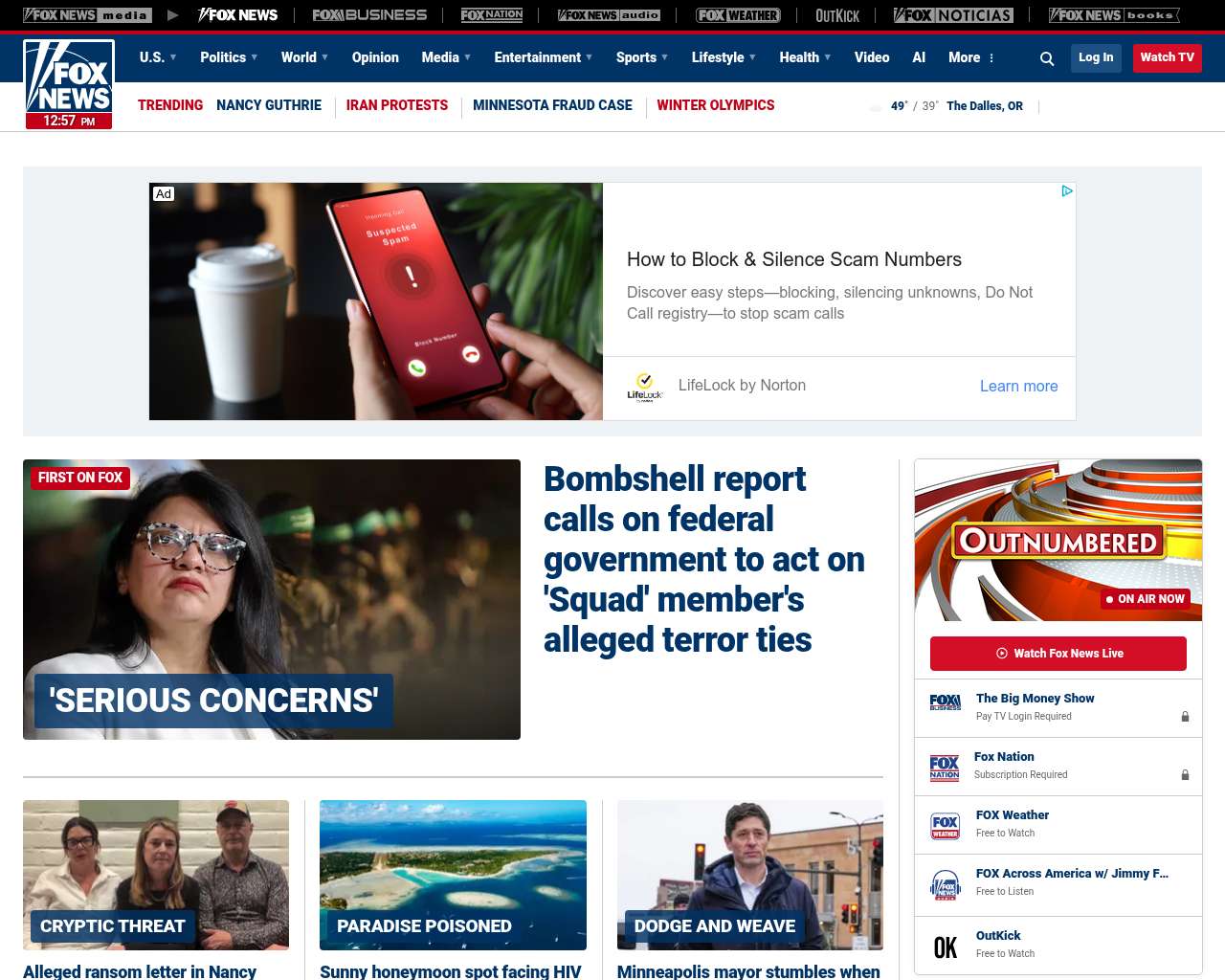Expand the Politics dropdown menu
1225x980 pixels.
click(229, 57)
